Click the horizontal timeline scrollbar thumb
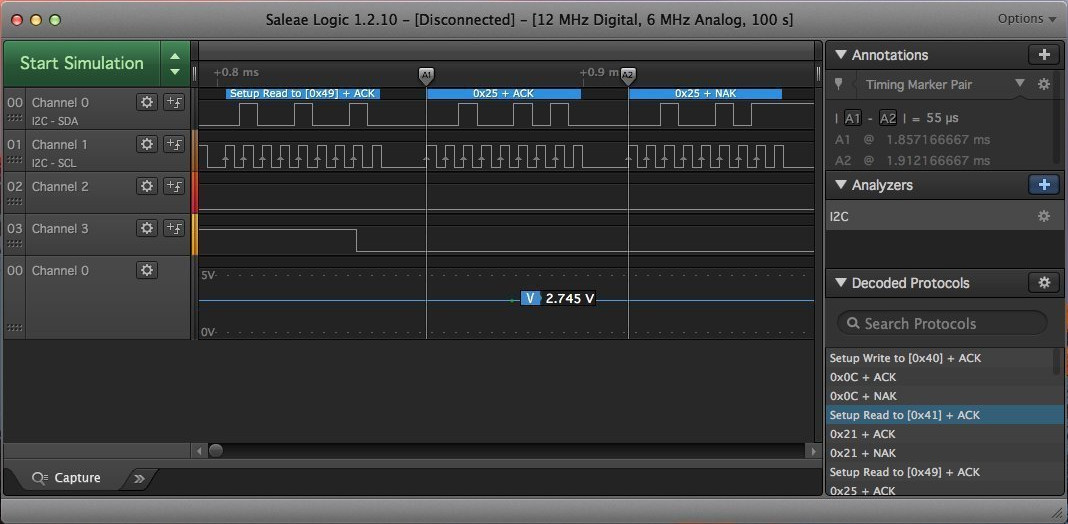 pos(215,451)
